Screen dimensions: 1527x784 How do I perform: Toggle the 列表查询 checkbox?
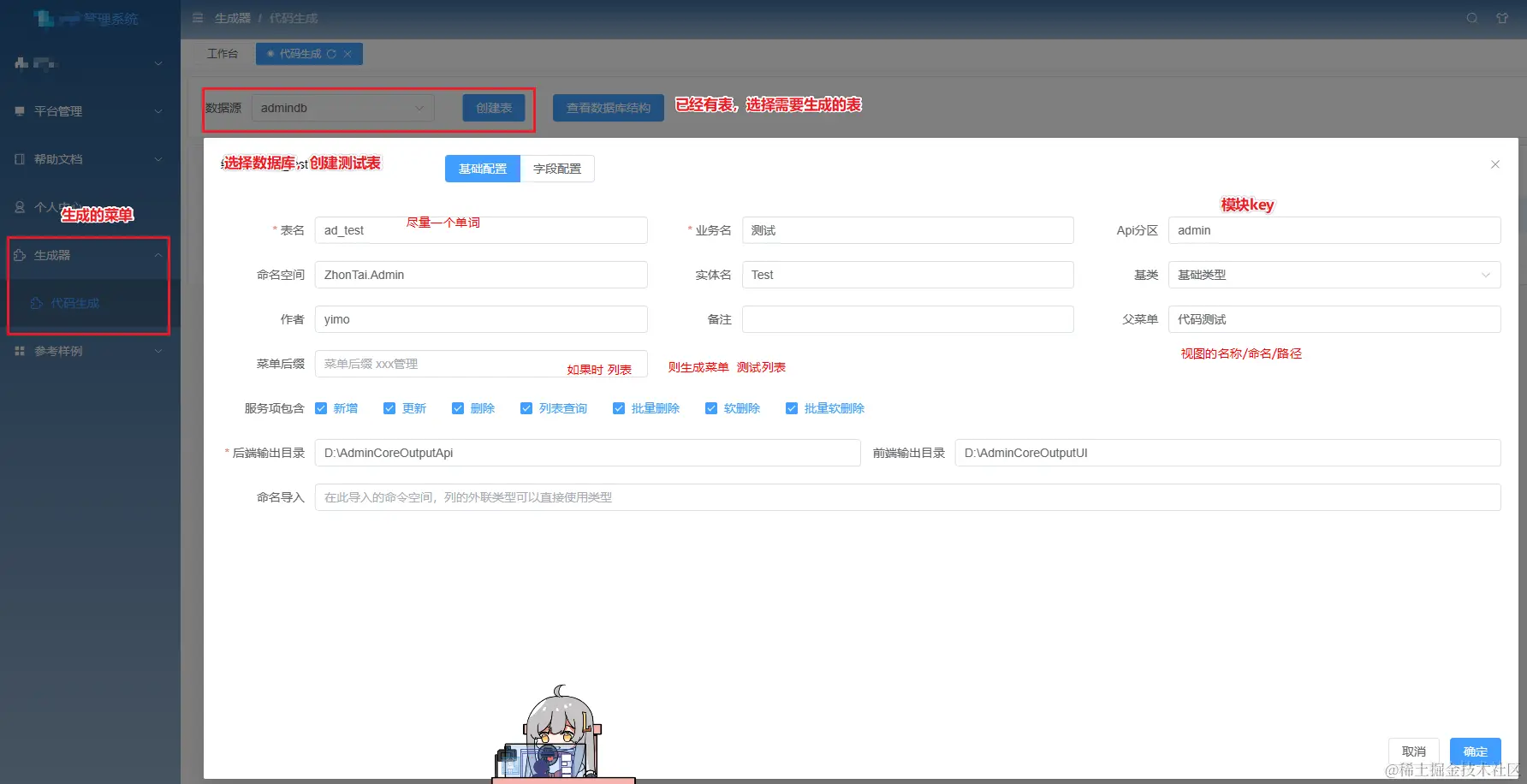tap(526, 408)
